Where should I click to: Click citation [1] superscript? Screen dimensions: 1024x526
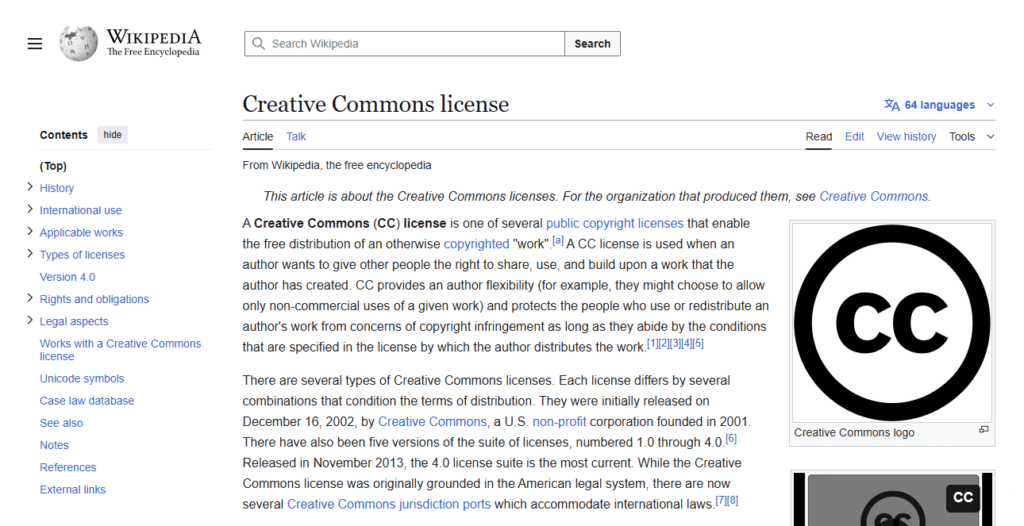click(x=652, y=344)
